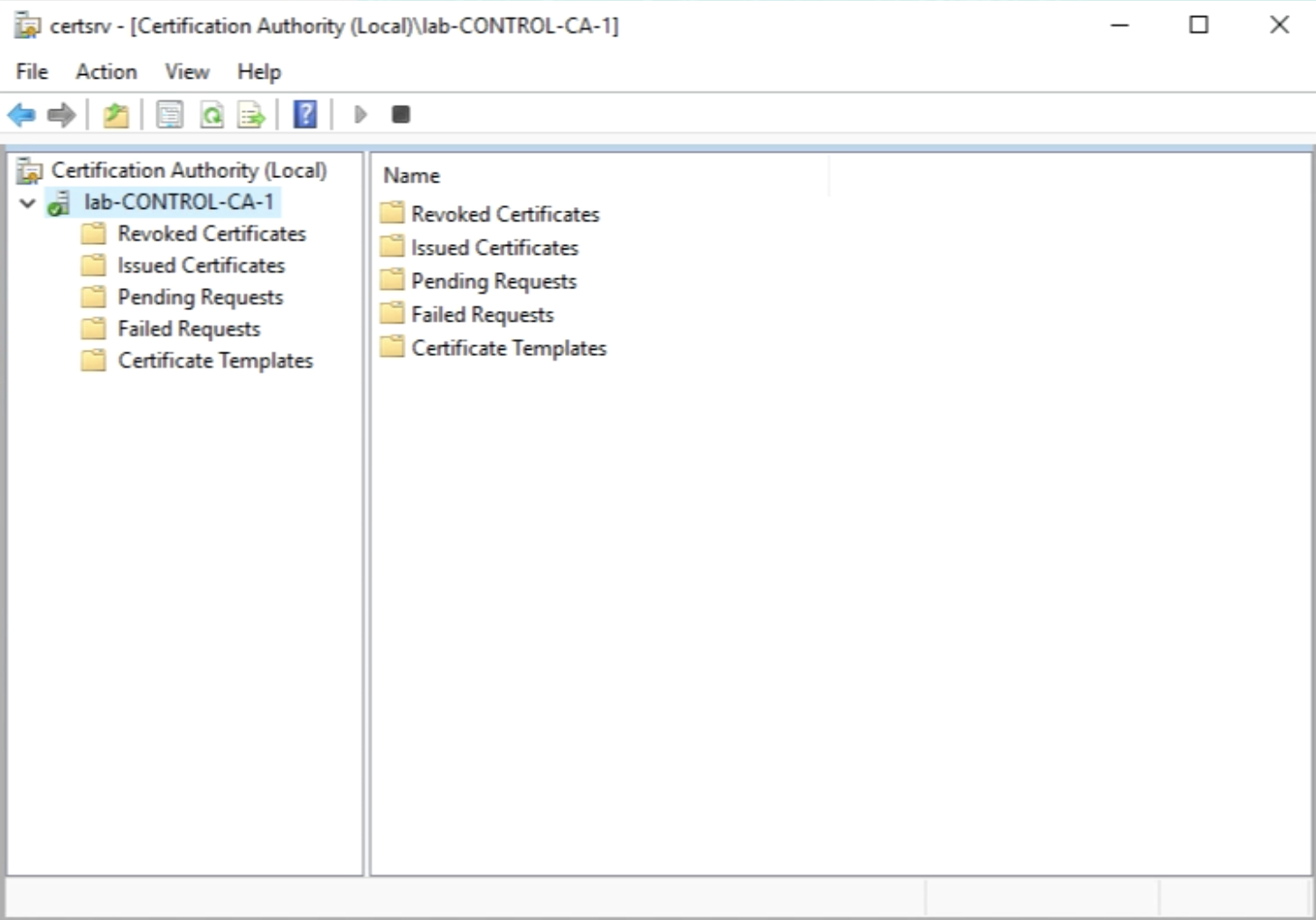Stop the CA service with the stop icon
Screen dimensions: 1316x920
400,115
